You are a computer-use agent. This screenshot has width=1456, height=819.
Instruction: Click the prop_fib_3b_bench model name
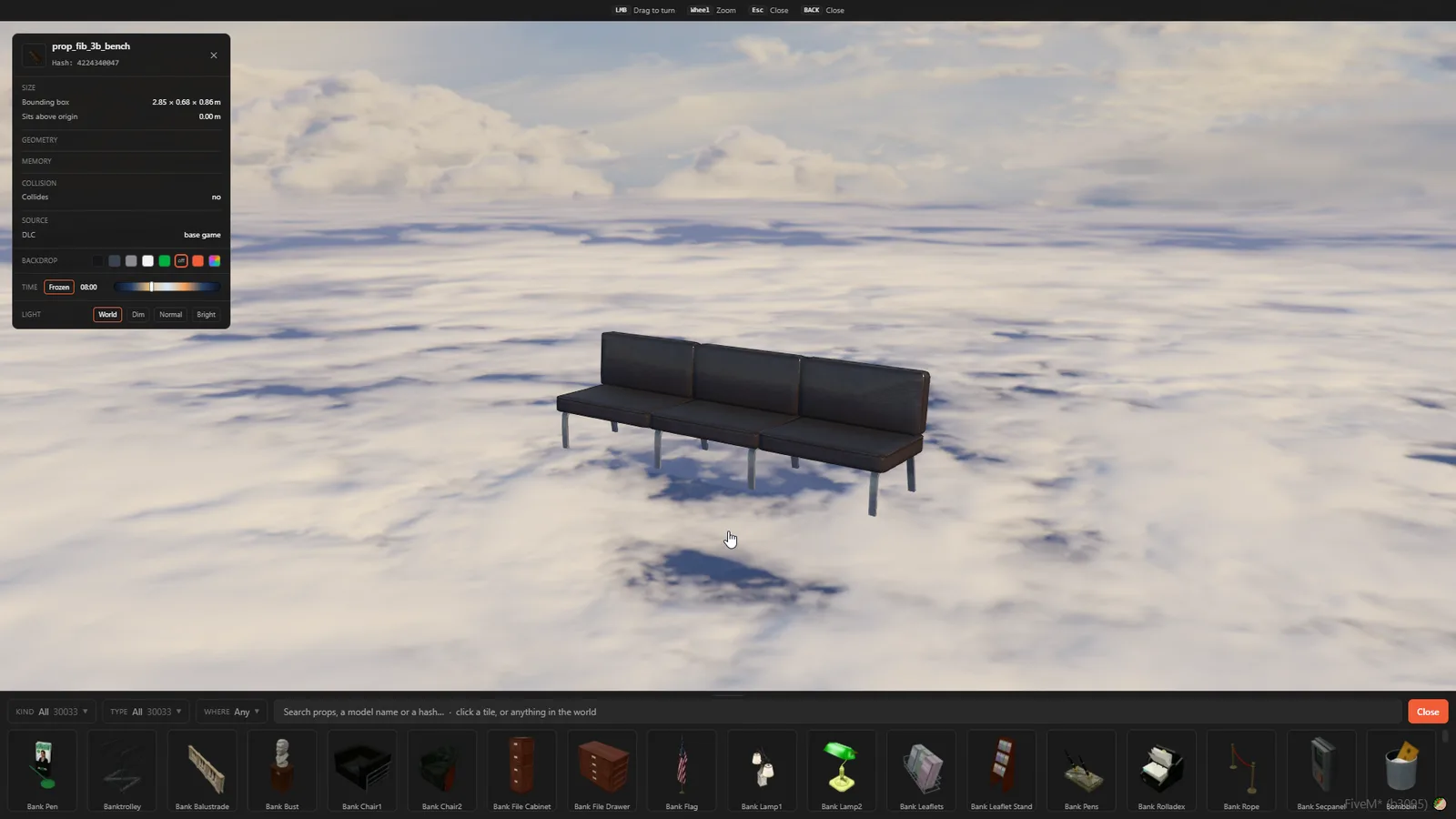click(91, 46)
